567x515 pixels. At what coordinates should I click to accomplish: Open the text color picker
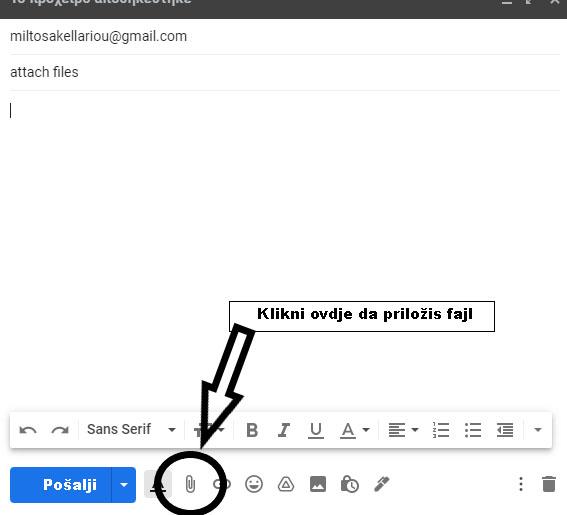point(355,430)
